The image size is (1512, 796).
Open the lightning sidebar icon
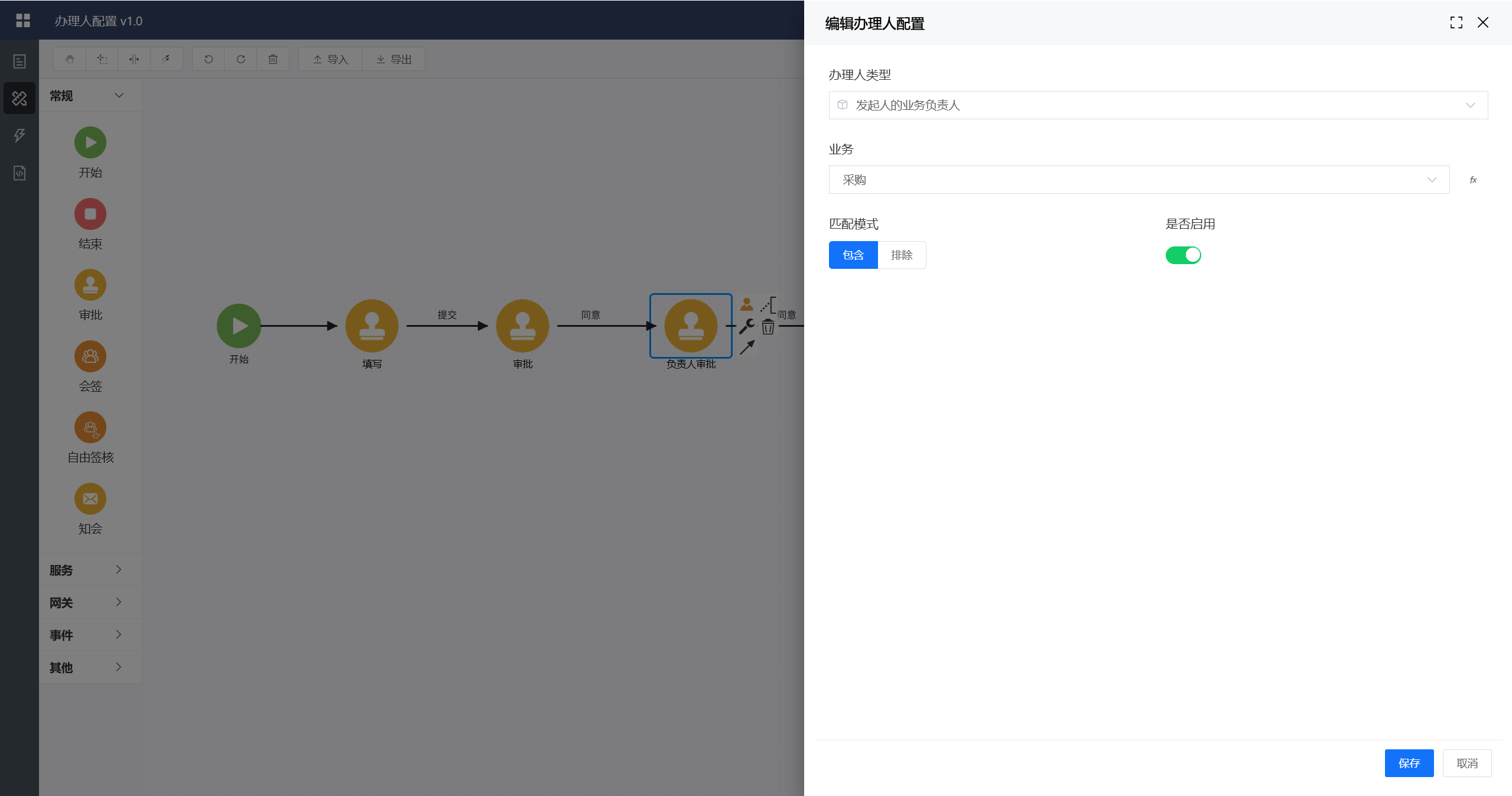19,135
